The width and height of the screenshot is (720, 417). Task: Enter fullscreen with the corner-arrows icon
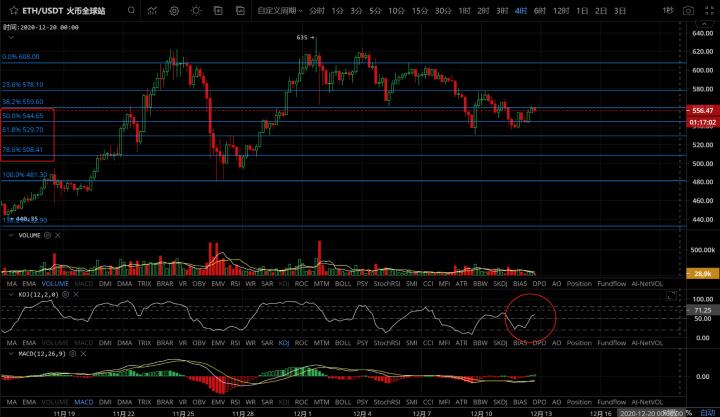(x=709, y=11)
